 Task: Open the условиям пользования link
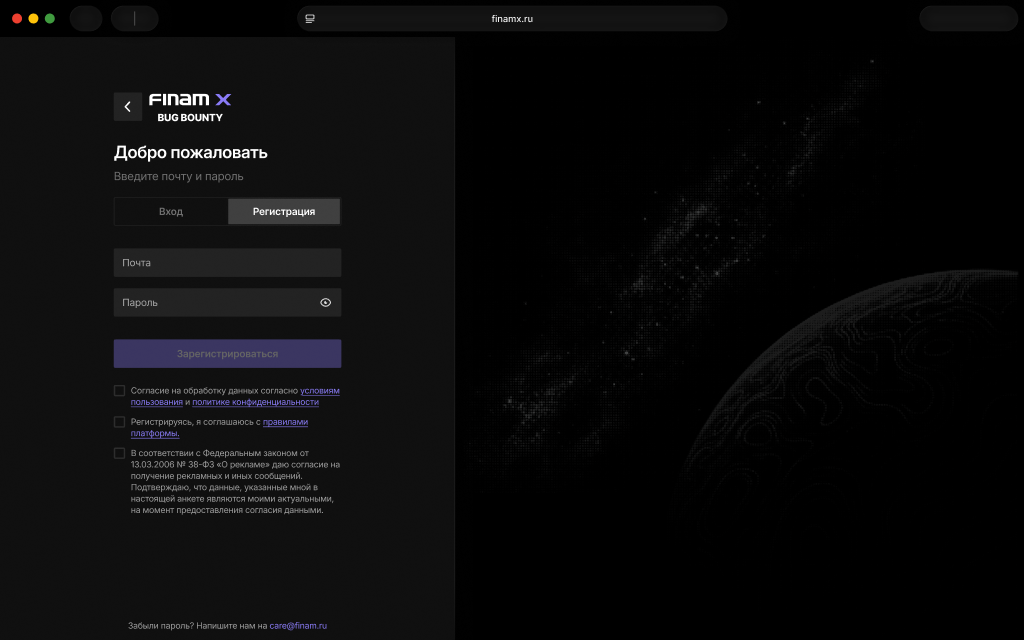coord(319,391)
